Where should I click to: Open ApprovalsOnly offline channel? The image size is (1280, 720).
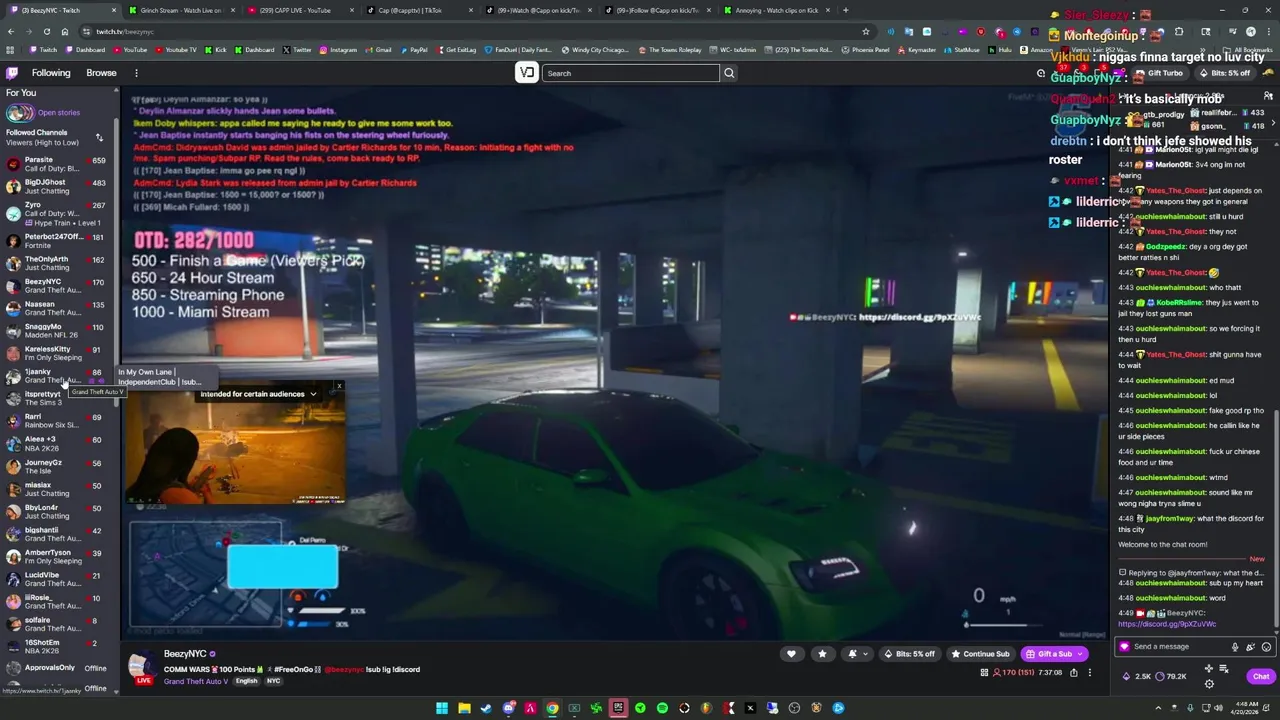pyautogui.click(x=58, y=668)
